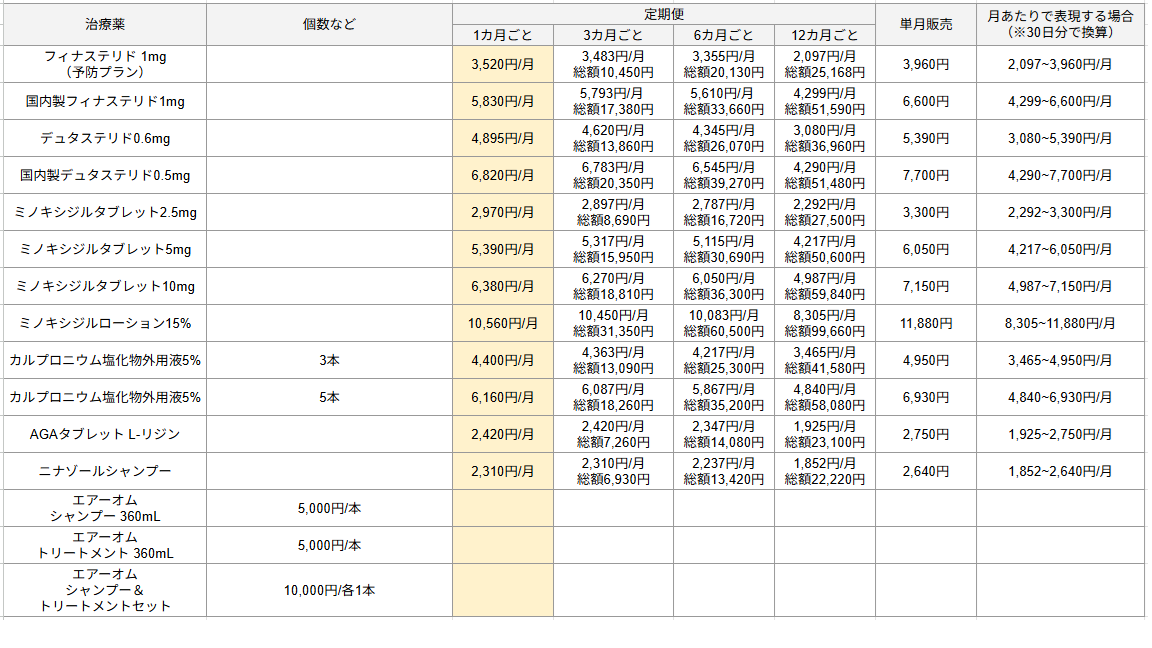Viewport: 1152px width, 648px height.
Task: Click the 定期便 merged header cell
Action: tap(663, 14)
